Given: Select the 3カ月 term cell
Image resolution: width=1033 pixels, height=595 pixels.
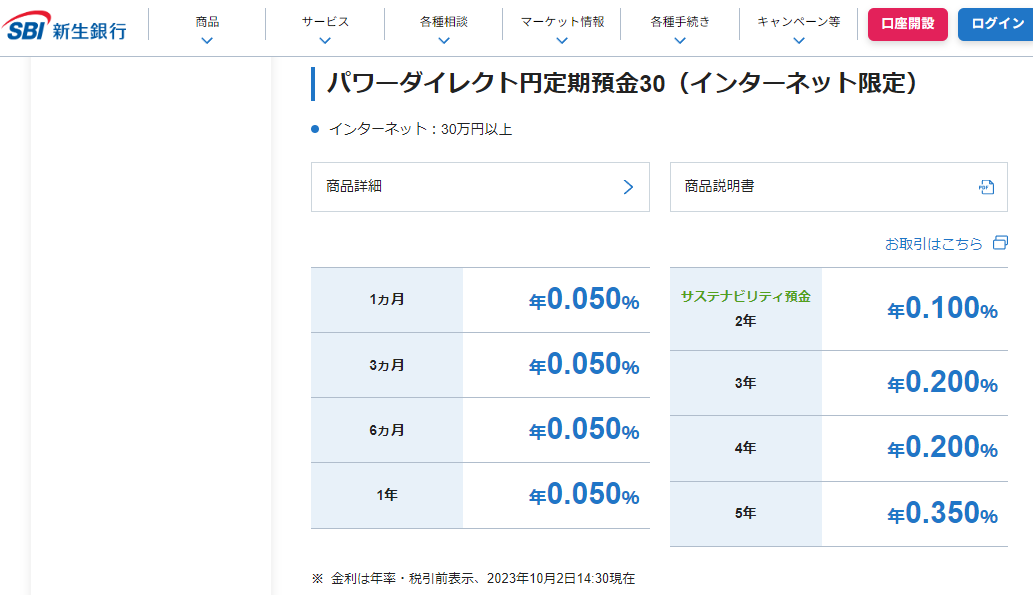Looking at the screenshot, I should pyautogui.click(x=387, y=365).
